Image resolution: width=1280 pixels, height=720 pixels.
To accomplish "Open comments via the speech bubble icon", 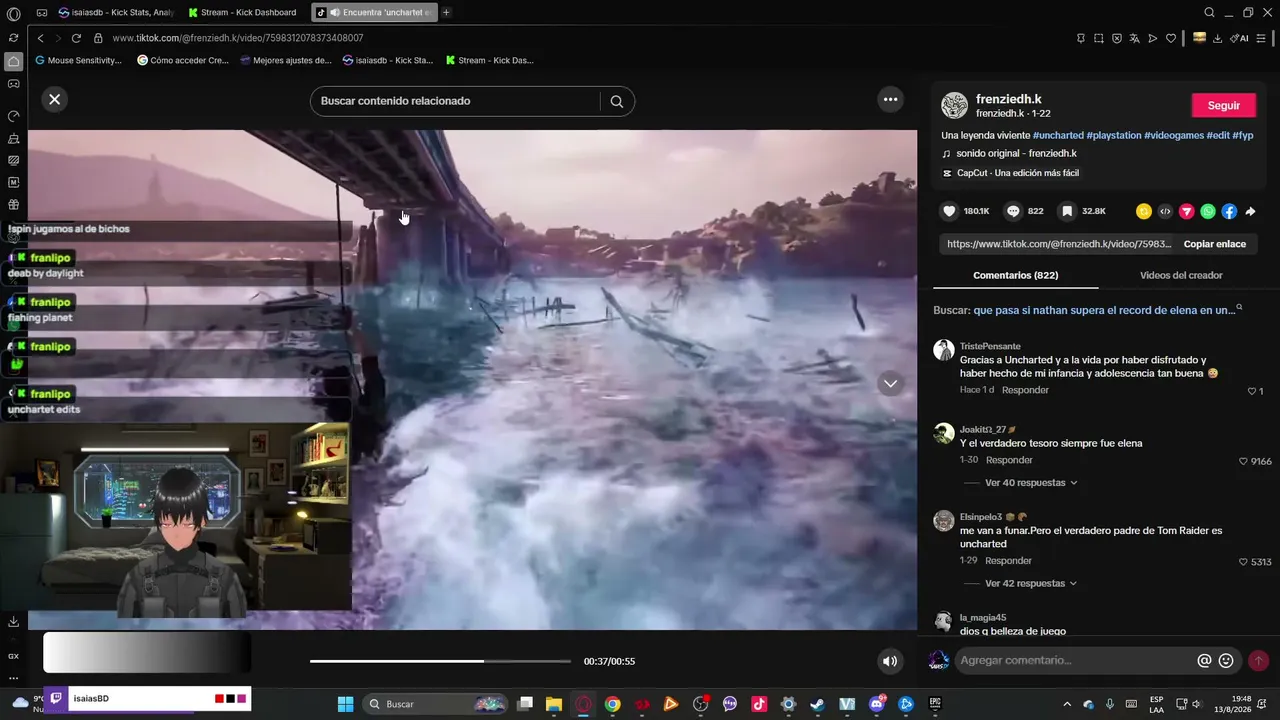I will pyautogui.click(x=1013, y=211).
